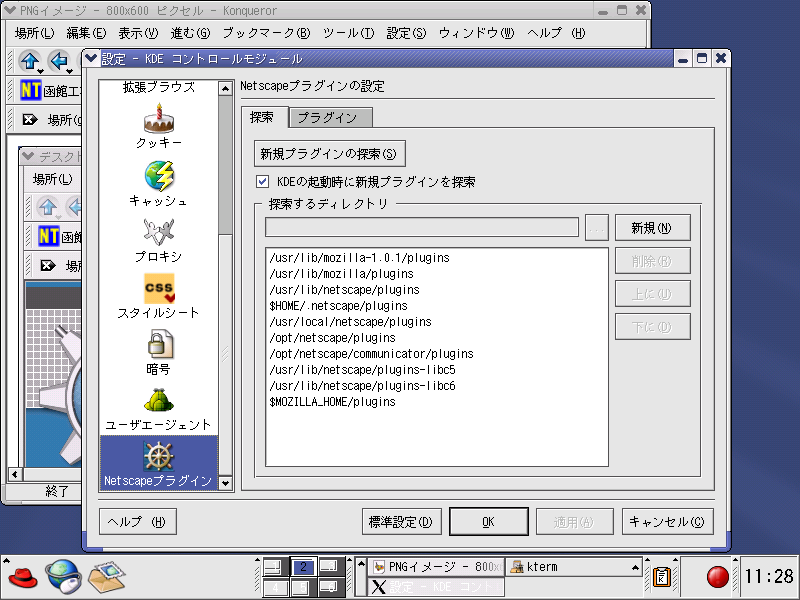
Task: Switch to virtual desktop 1 in pager
Action: pos(276,566)
